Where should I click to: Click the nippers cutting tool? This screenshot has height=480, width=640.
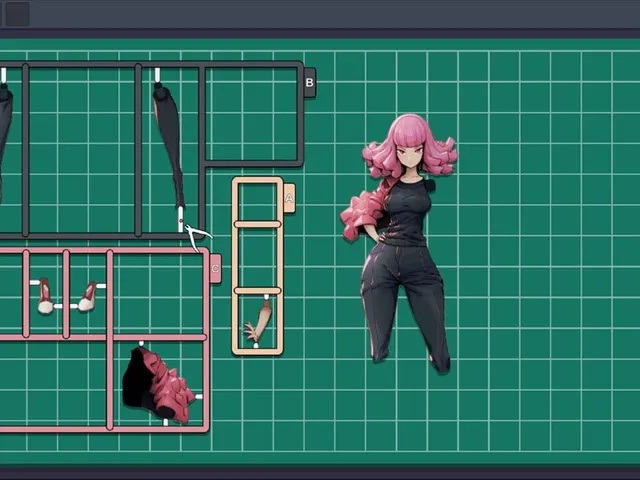coord(198,237)
